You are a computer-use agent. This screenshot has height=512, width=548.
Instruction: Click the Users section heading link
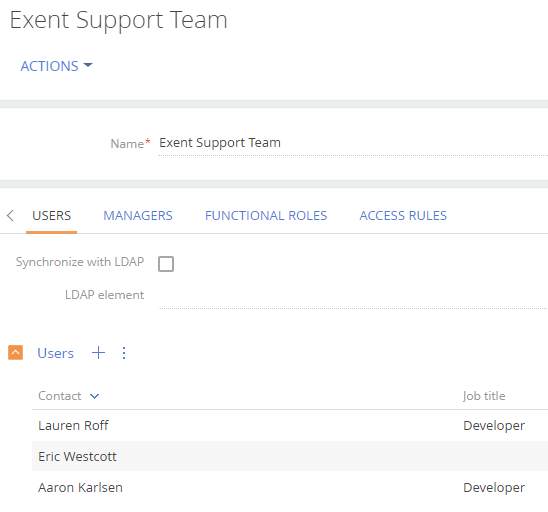56,353
